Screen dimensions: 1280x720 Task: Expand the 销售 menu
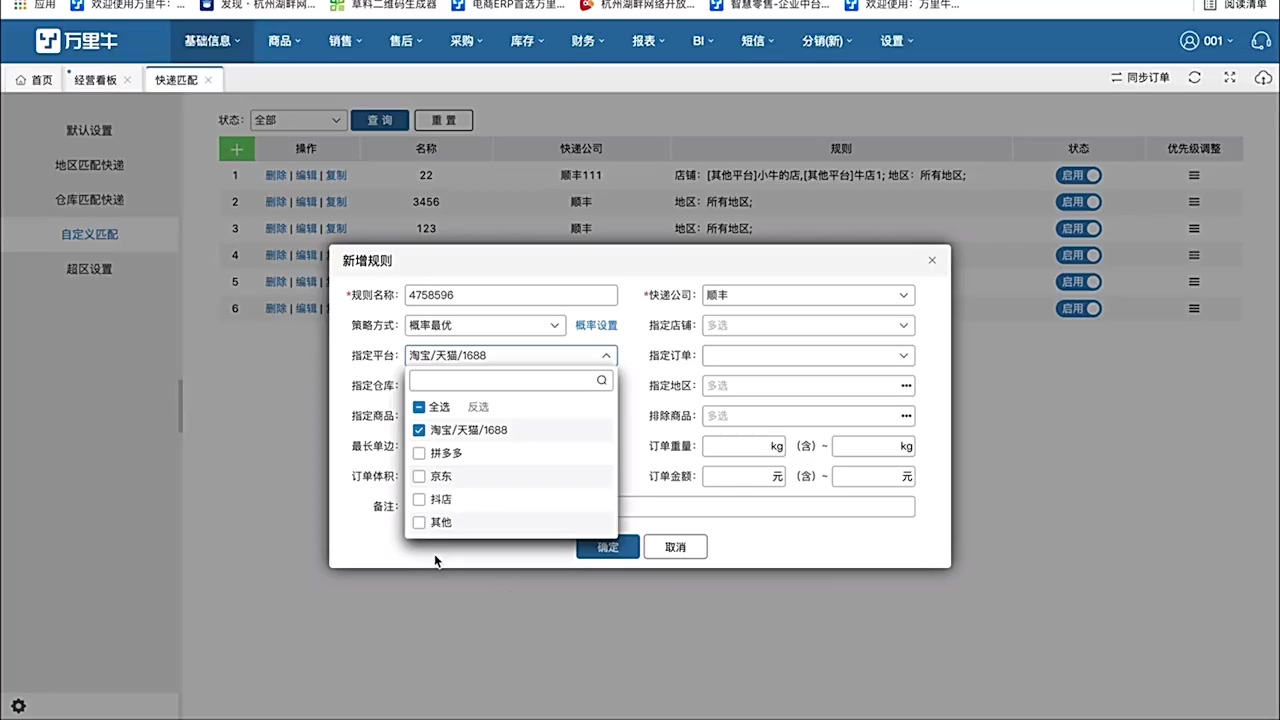click(345, 41)
